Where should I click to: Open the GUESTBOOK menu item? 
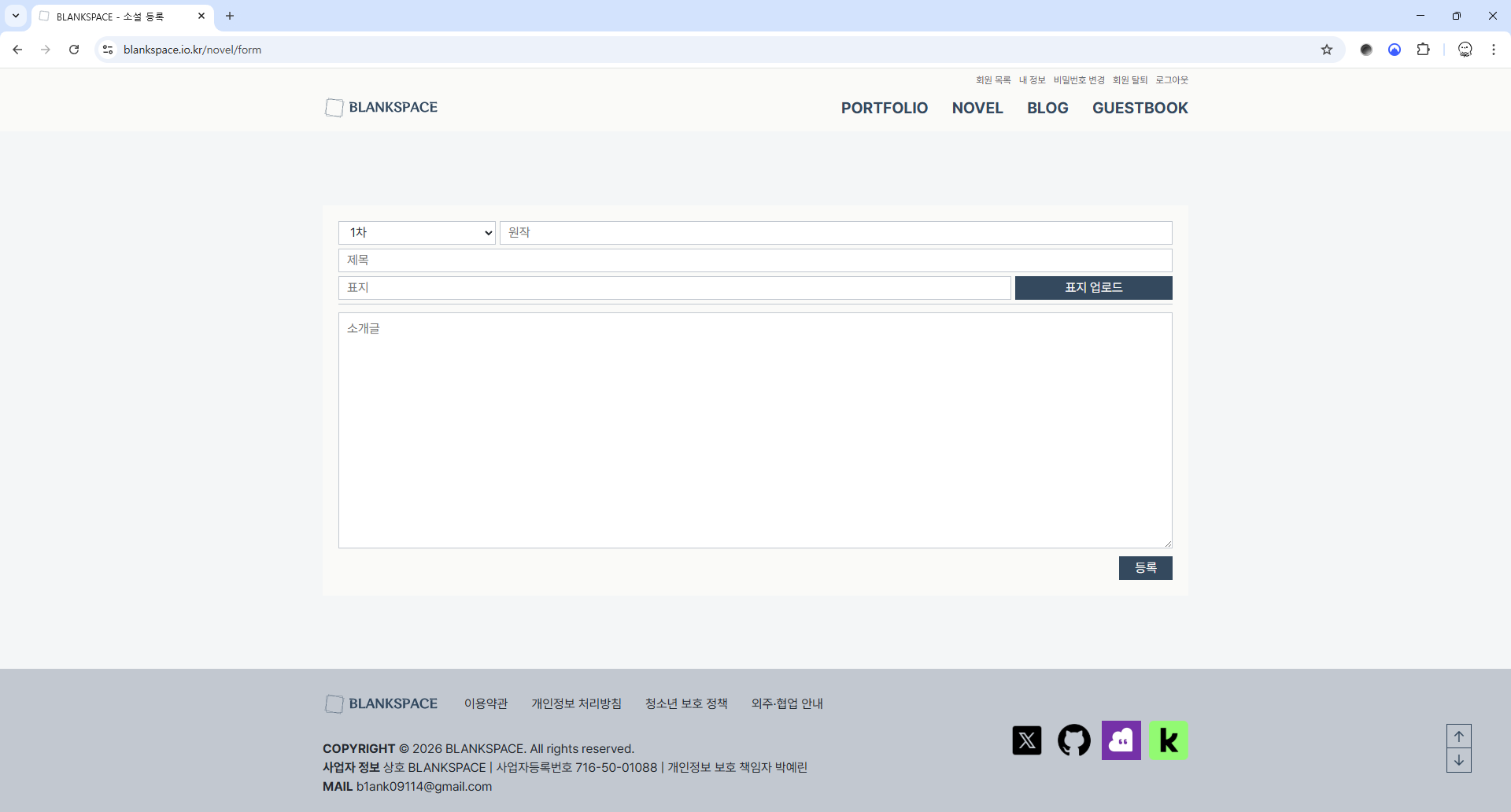1140,108
